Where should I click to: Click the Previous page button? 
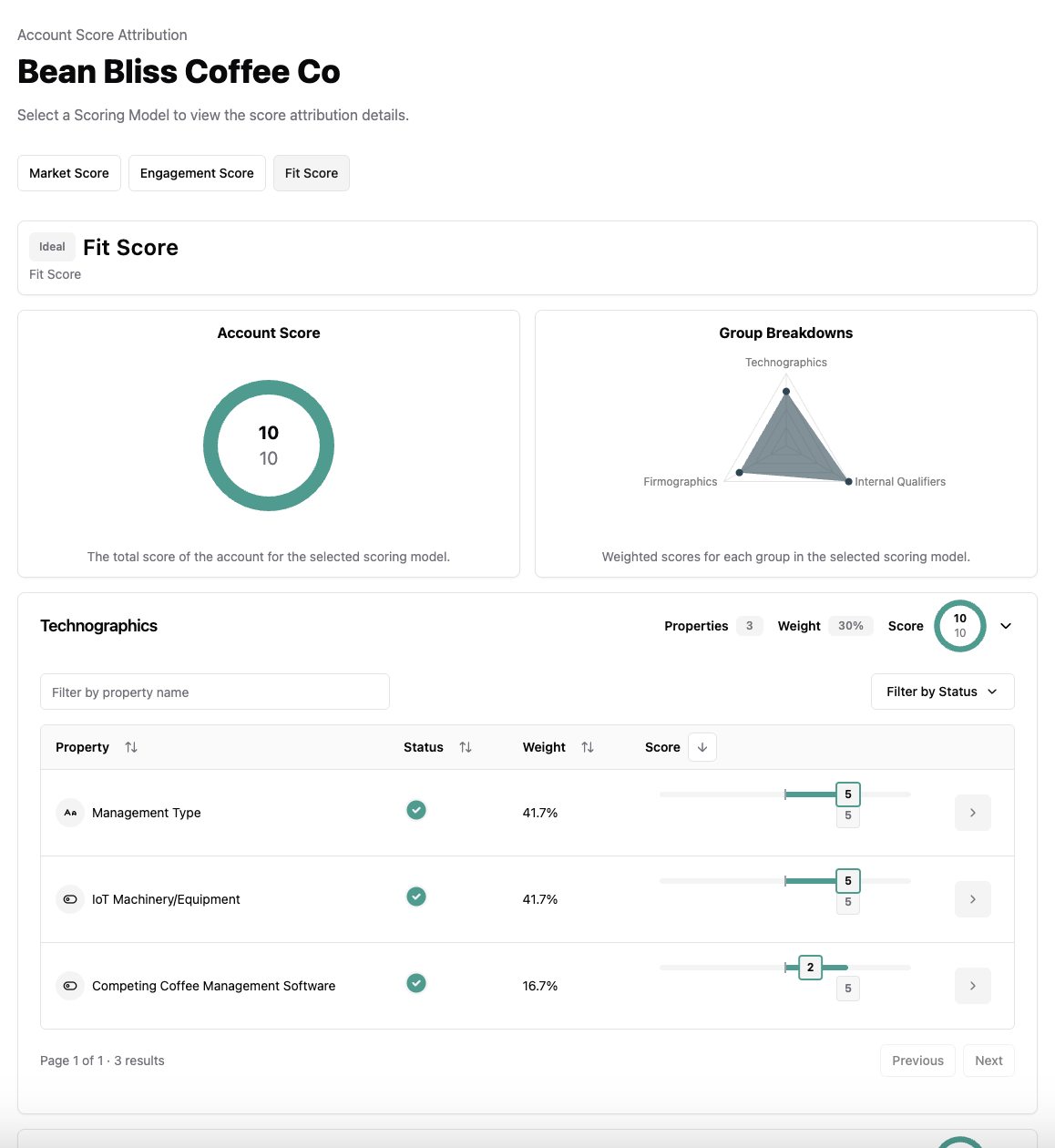click(x=917, y=1061)
